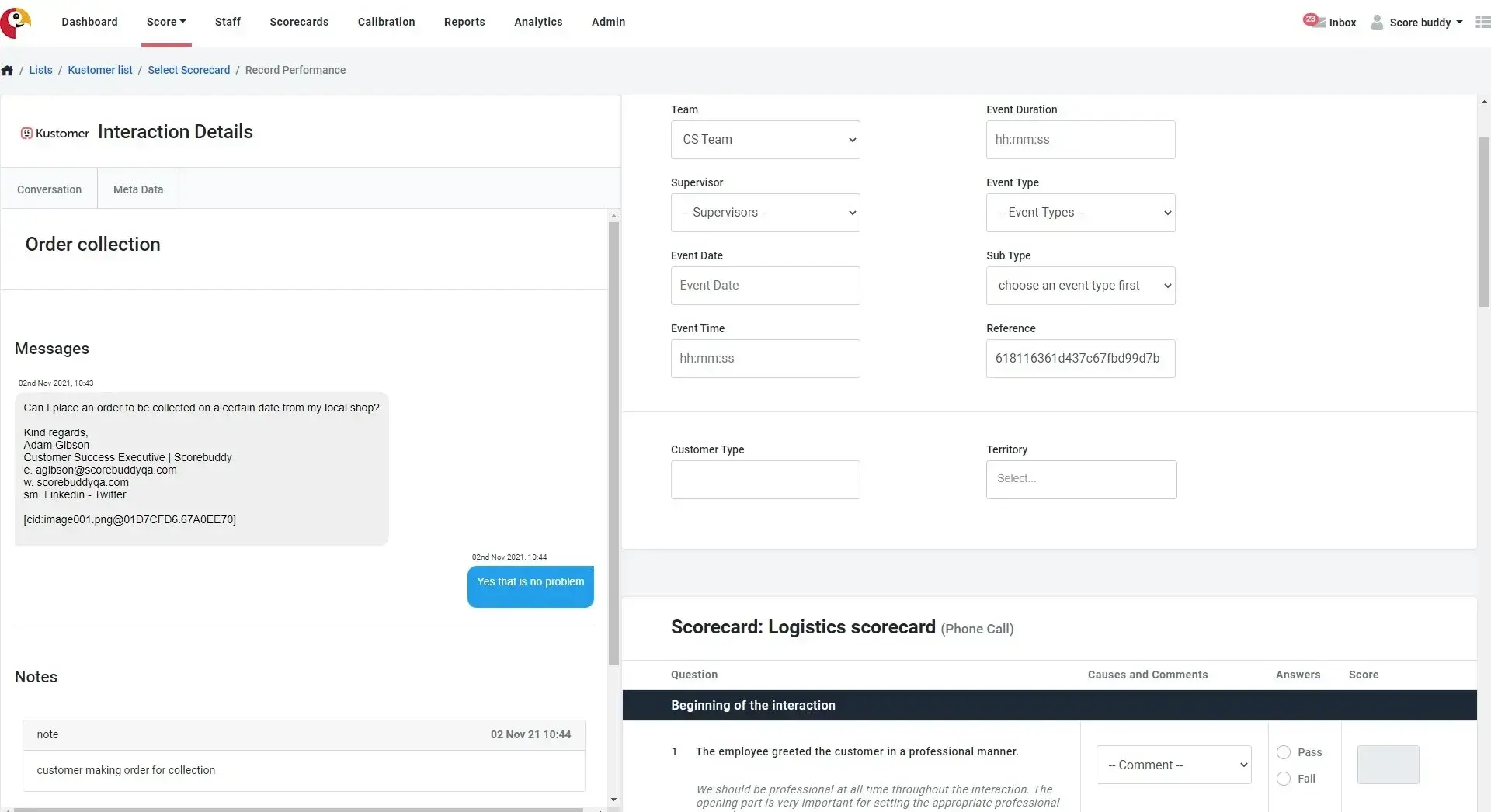The height and width of the screenshot is (812, 1491).
Task: Open the grid menu icon at top right
Action: 1482,22
